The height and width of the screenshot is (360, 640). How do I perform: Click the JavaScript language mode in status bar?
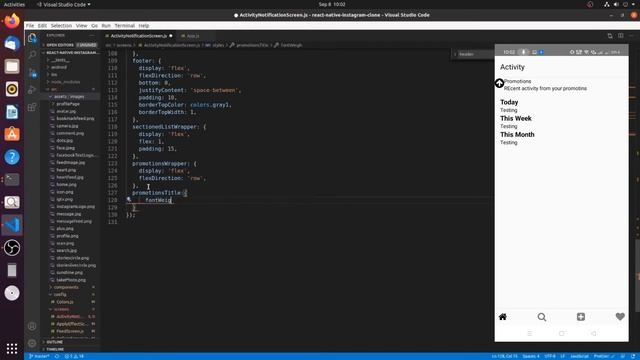(580, 356)
